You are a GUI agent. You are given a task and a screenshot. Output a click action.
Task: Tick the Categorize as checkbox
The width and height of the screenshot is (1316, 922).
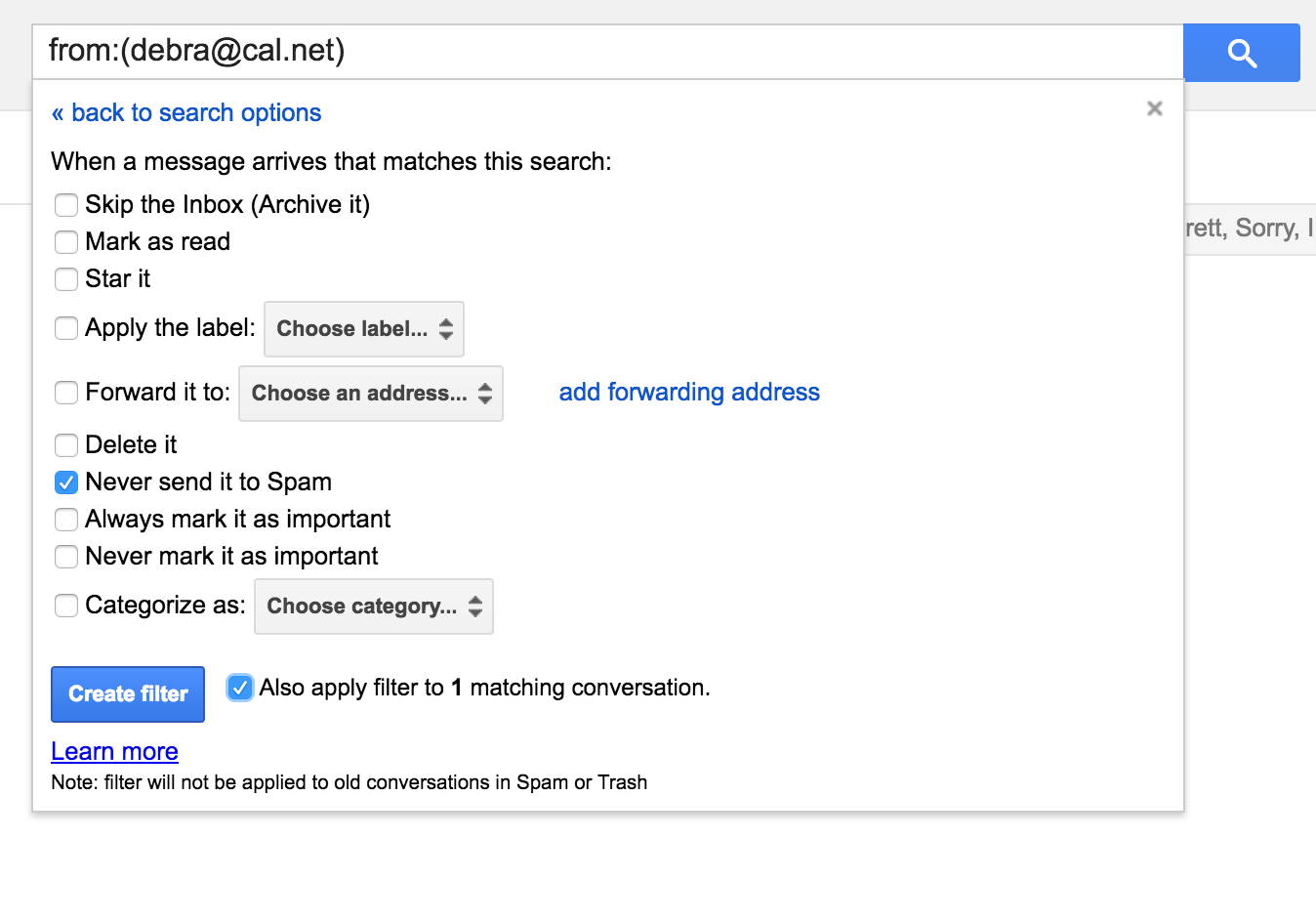(x=66, y=606)
